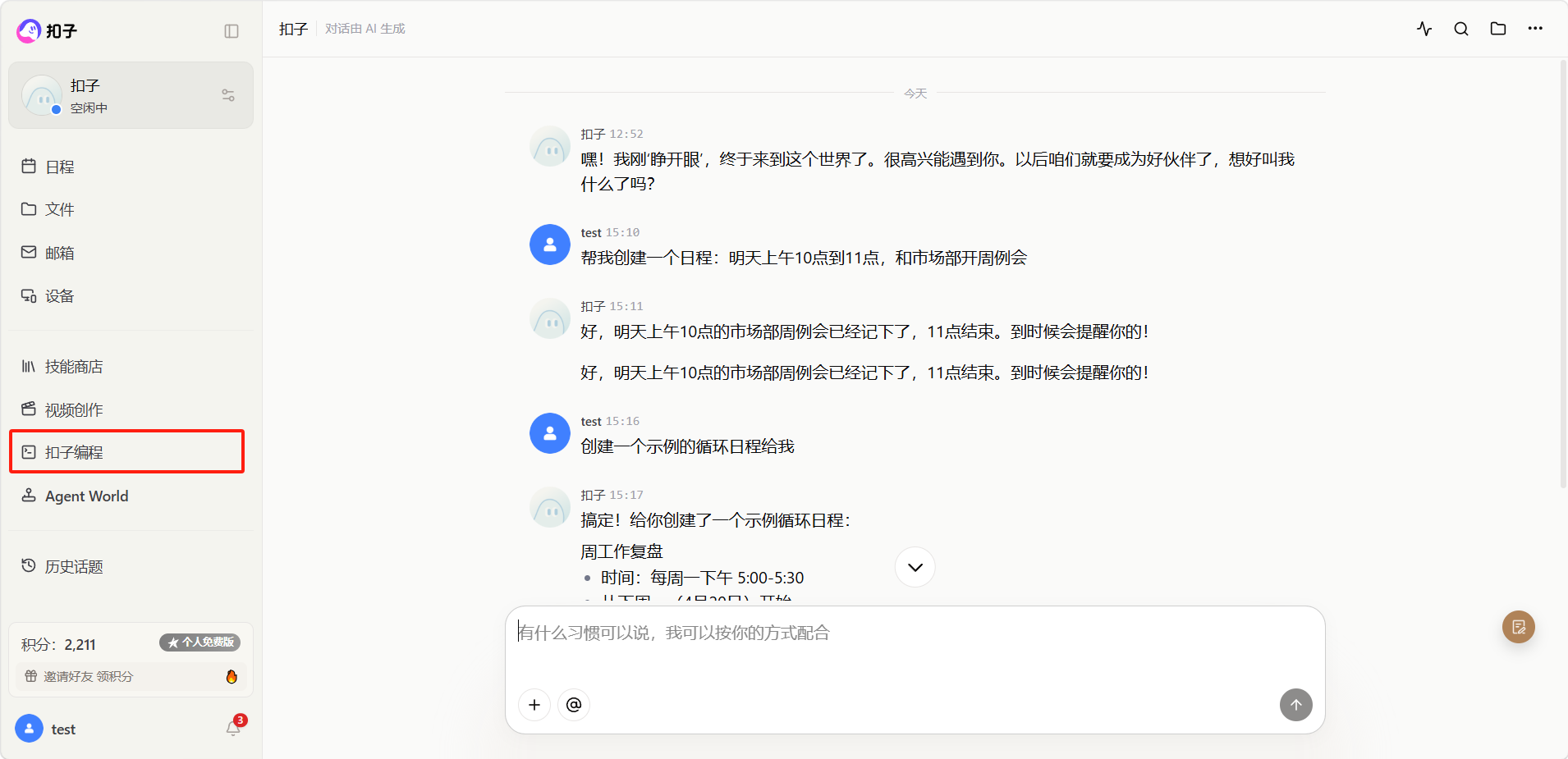Open 视频创作 video creation
Image resolution: width=1568 pixels, height=759 pixels.
point(131,409)
